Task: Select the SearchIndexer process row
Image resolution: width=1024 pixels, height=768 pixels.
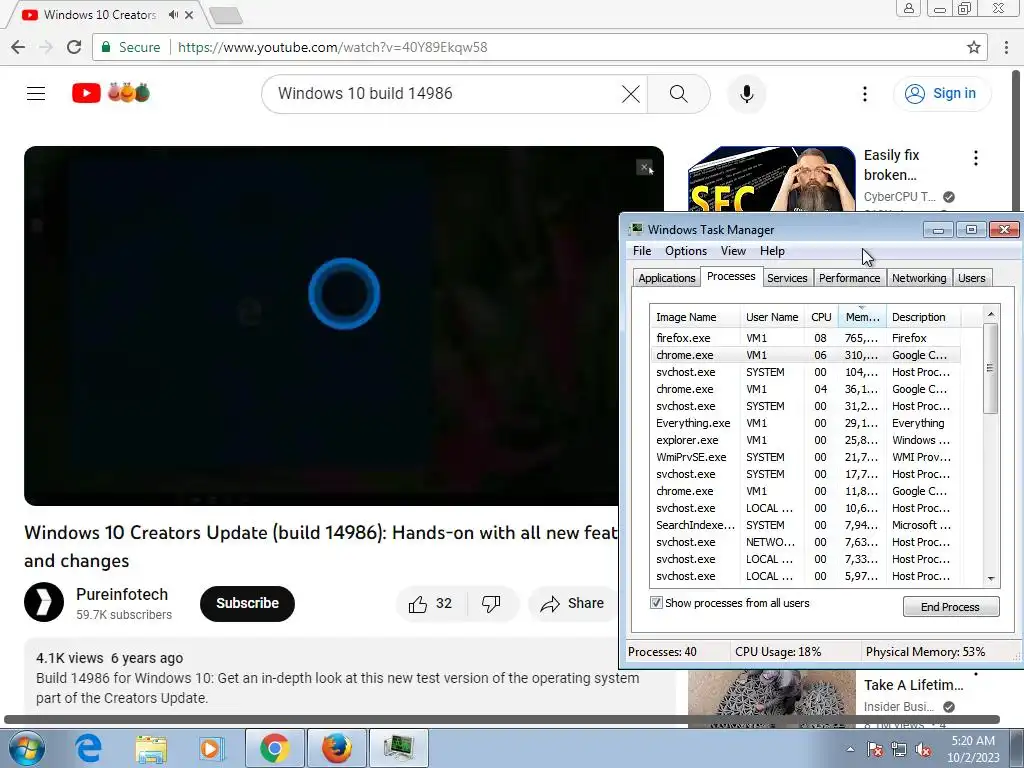Action: [x=805, y=524]
